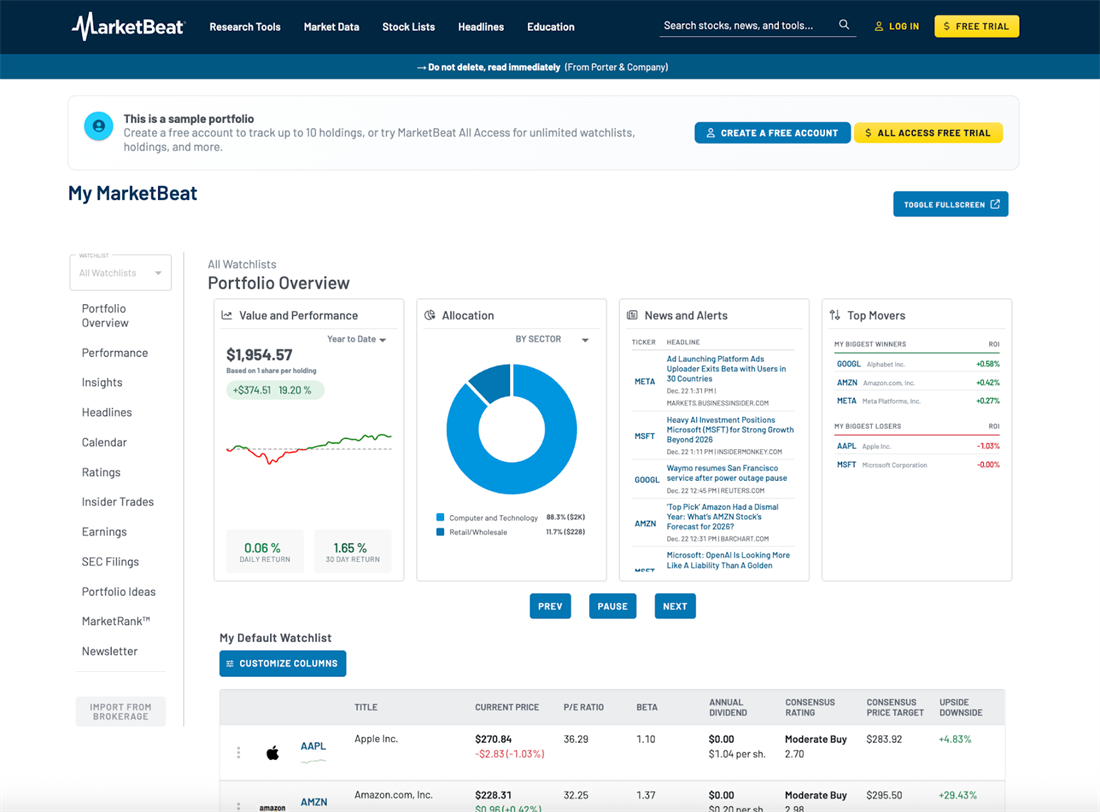The height and width of the screenshot is (812, 1100).
Task: Click All Access Free Trial button
Action: click(x=928, y=133)
